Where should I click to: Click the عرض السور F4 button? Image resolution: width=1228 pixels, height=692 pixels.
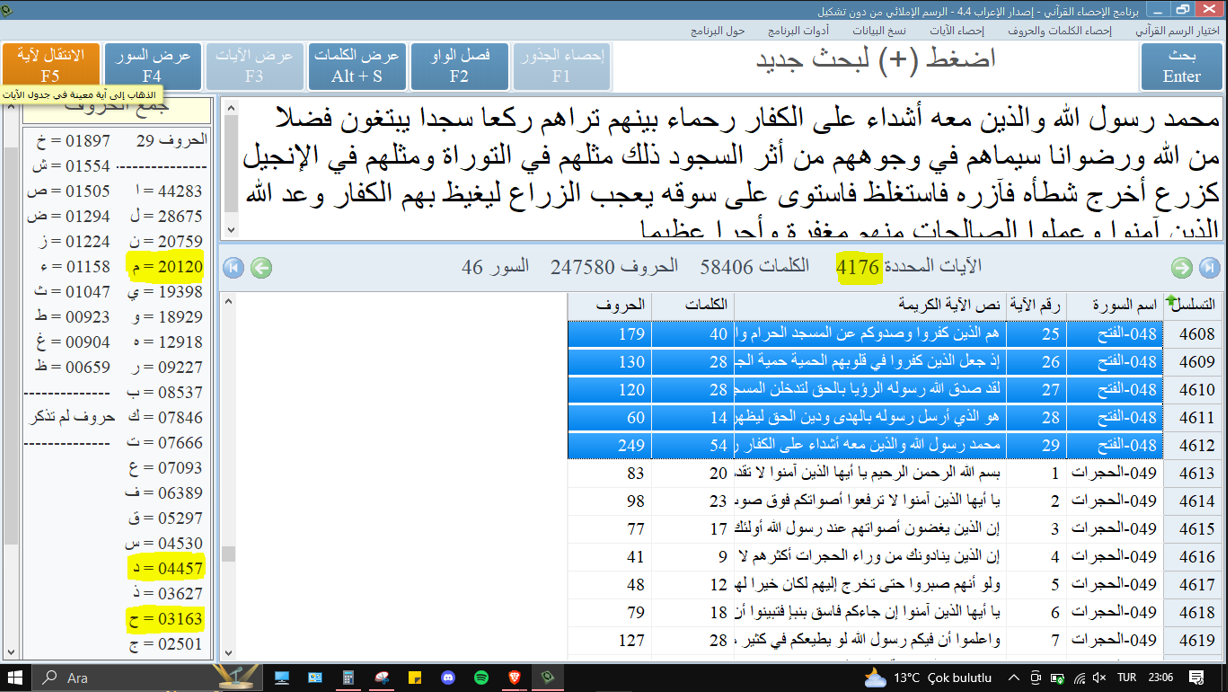click(x=152, y=66)
